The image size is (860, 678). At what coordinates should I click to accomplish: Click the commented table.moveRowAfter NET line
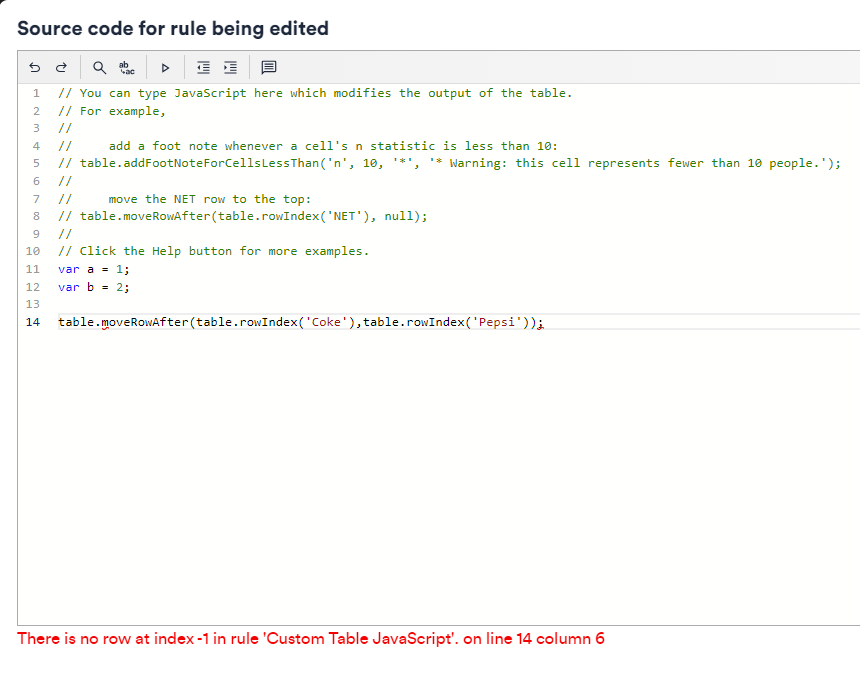(242, 216)
